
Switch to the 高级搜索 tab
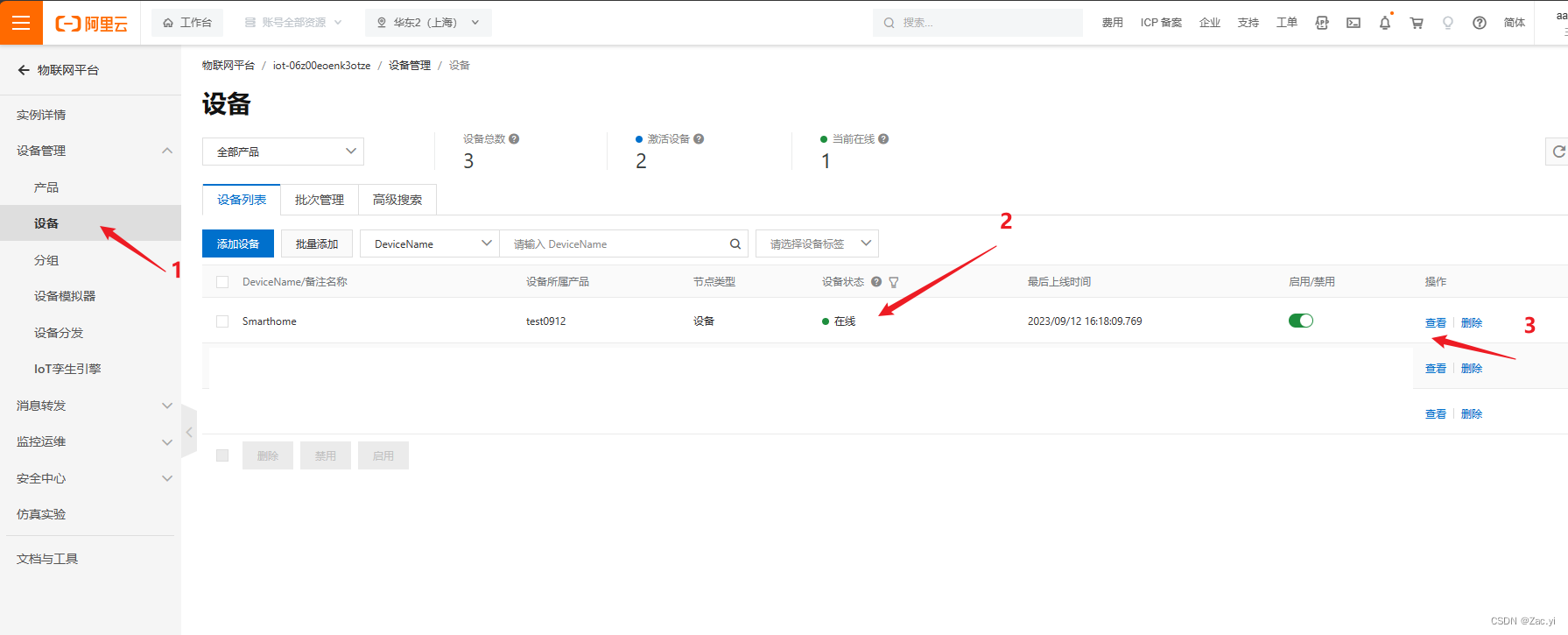(397, 200)
